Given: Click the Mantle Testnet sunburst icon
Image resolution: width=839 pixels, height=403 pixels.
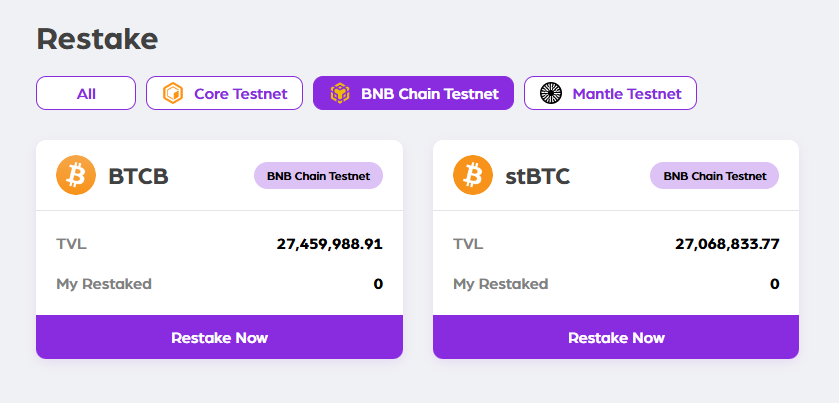Looking at the screenshot, I should [x=551, y=94].
